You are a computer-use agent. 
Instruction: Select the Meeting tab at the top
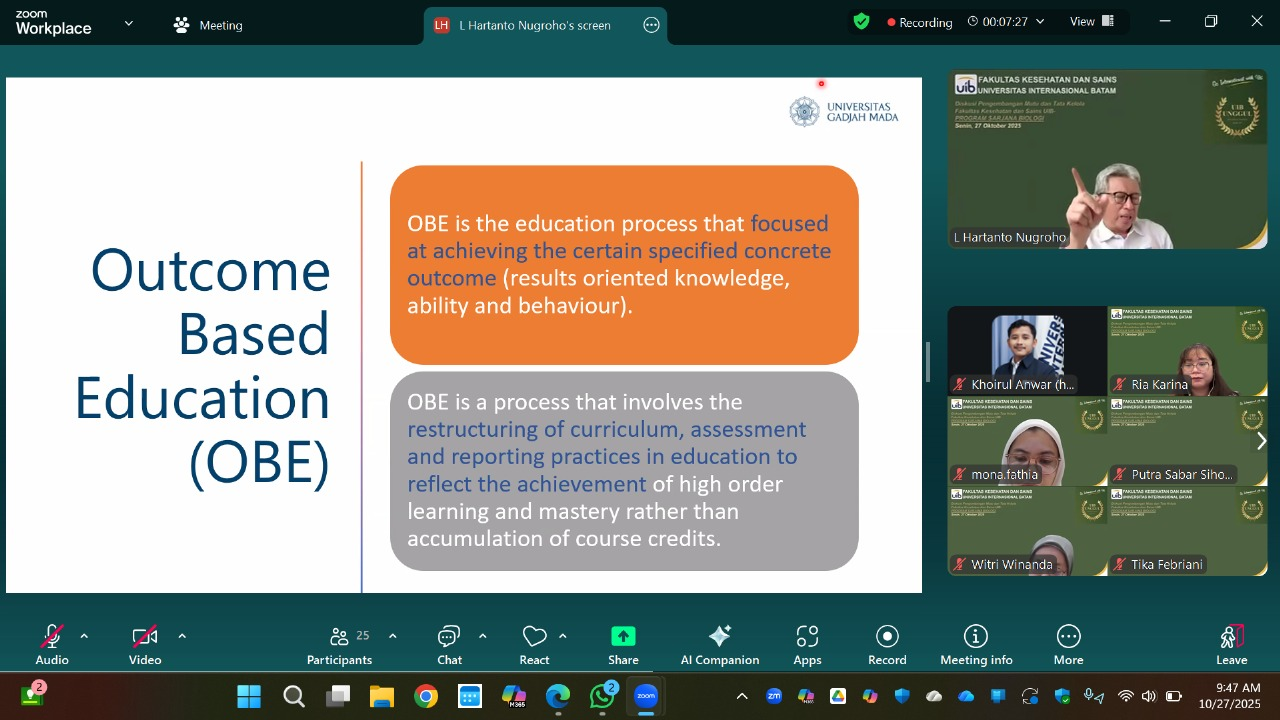(208, 25)
